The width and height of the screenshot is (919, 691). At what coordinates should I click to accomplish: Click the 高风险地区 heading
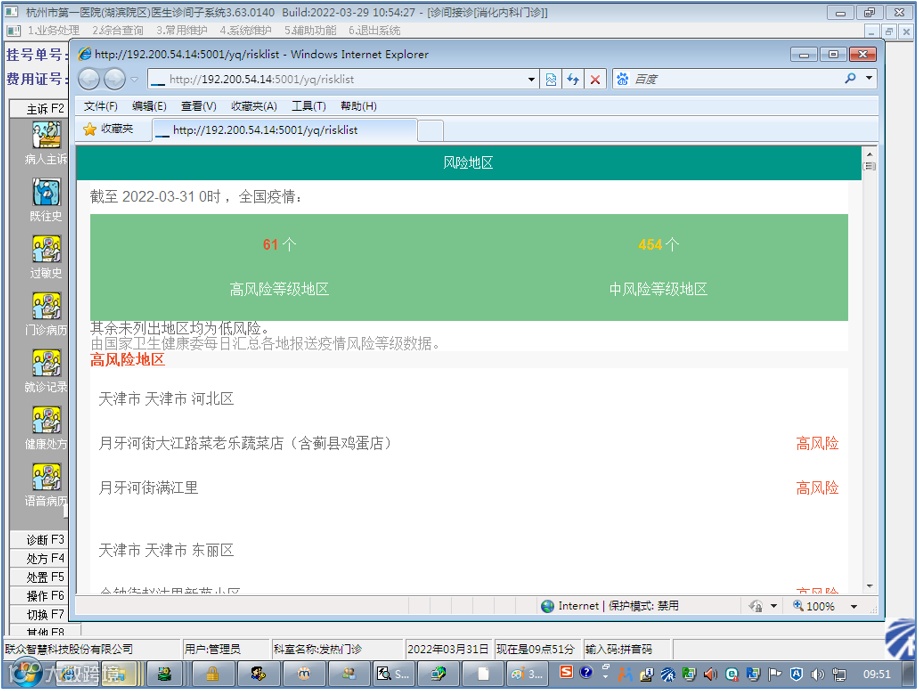point(128,360)
